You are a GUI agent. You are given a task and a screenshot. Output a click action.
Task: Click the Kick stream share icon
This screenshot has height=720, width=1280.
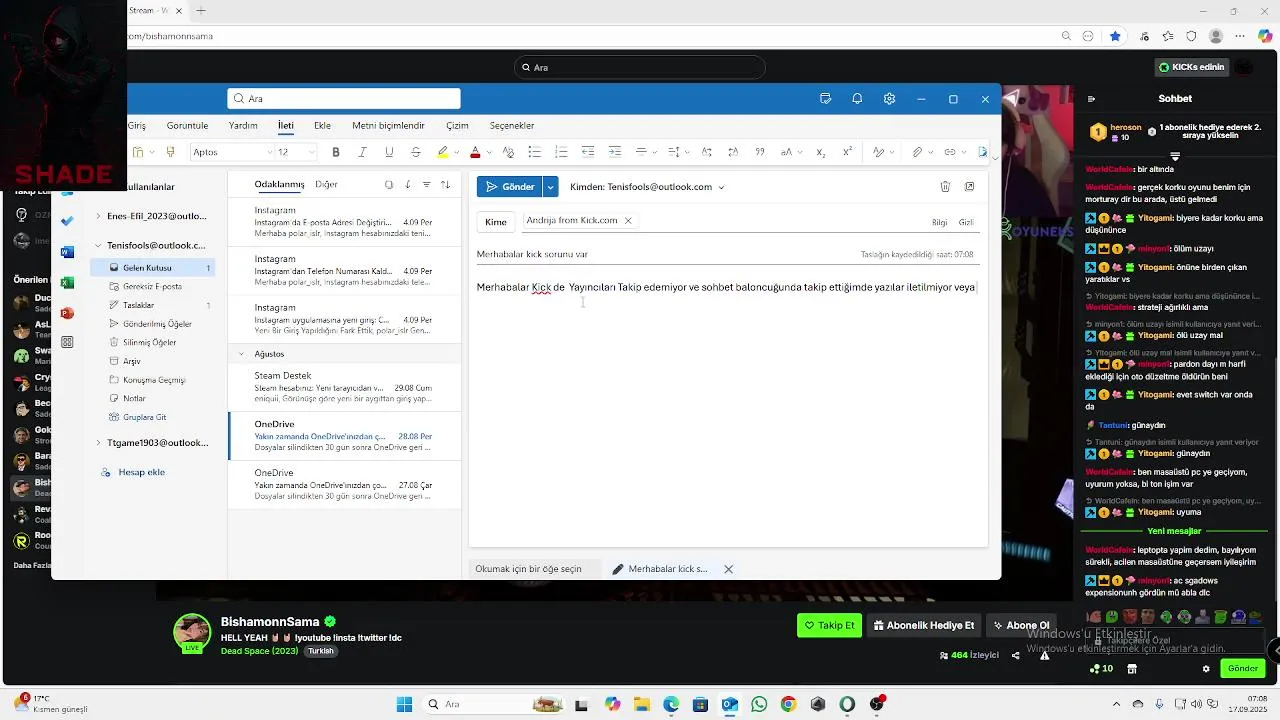click(1016, 655)
